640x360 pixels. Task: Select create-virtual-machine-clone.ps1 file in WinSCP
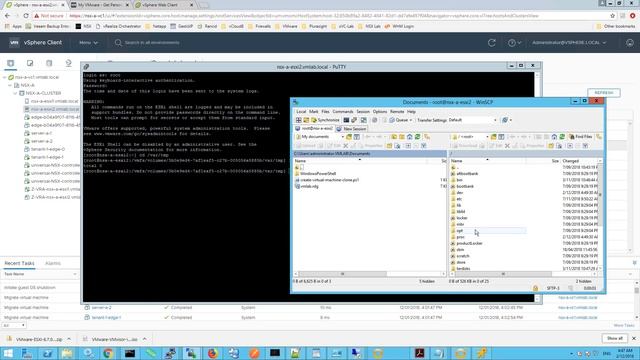click(x=329, y=180)
